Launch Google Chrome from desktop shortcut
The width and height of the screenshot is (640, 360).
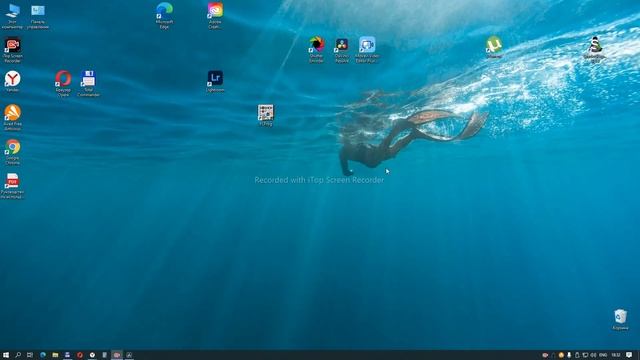click(x=12, y=151)
